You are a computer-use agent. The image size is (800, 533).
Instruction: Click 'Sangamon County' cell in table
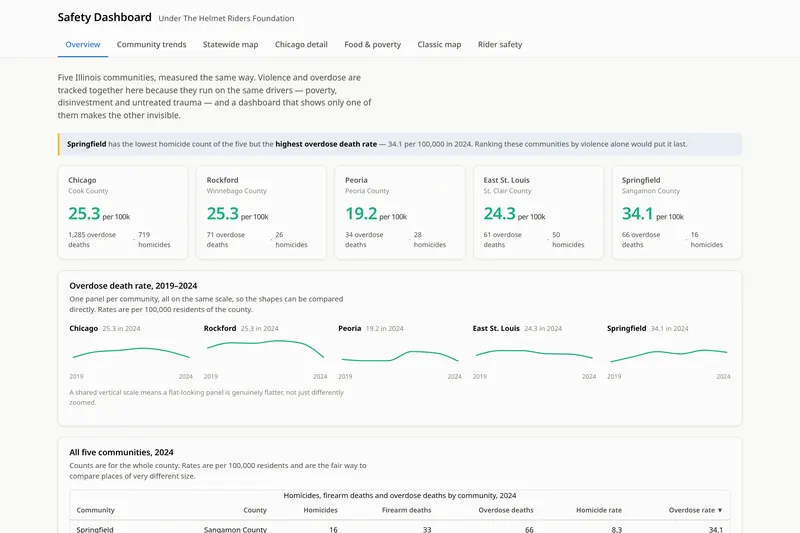[x=235, y=529]
